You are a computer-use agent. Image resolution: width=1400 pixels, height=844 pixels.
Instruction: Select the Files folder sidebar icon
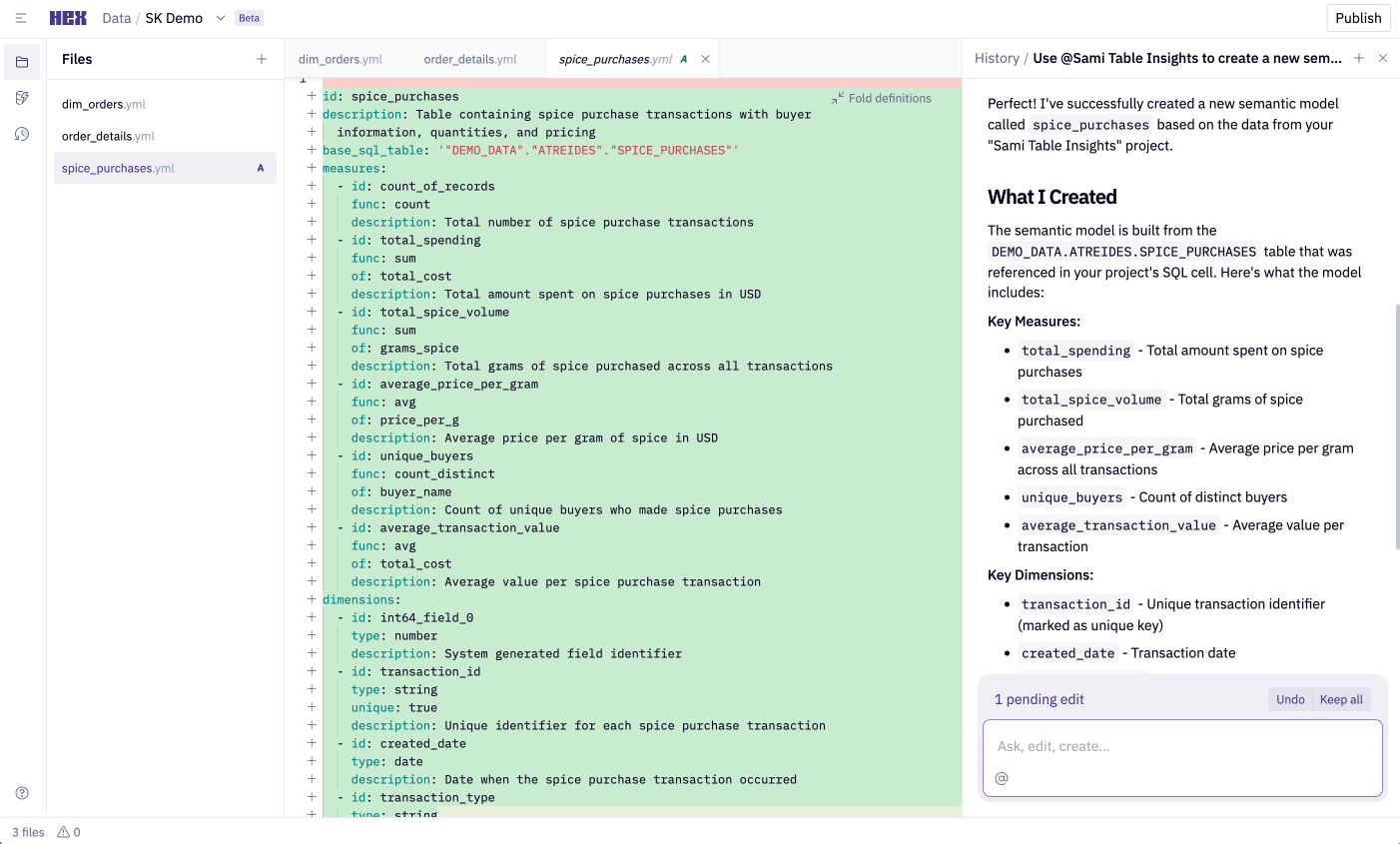click(22, 62)
